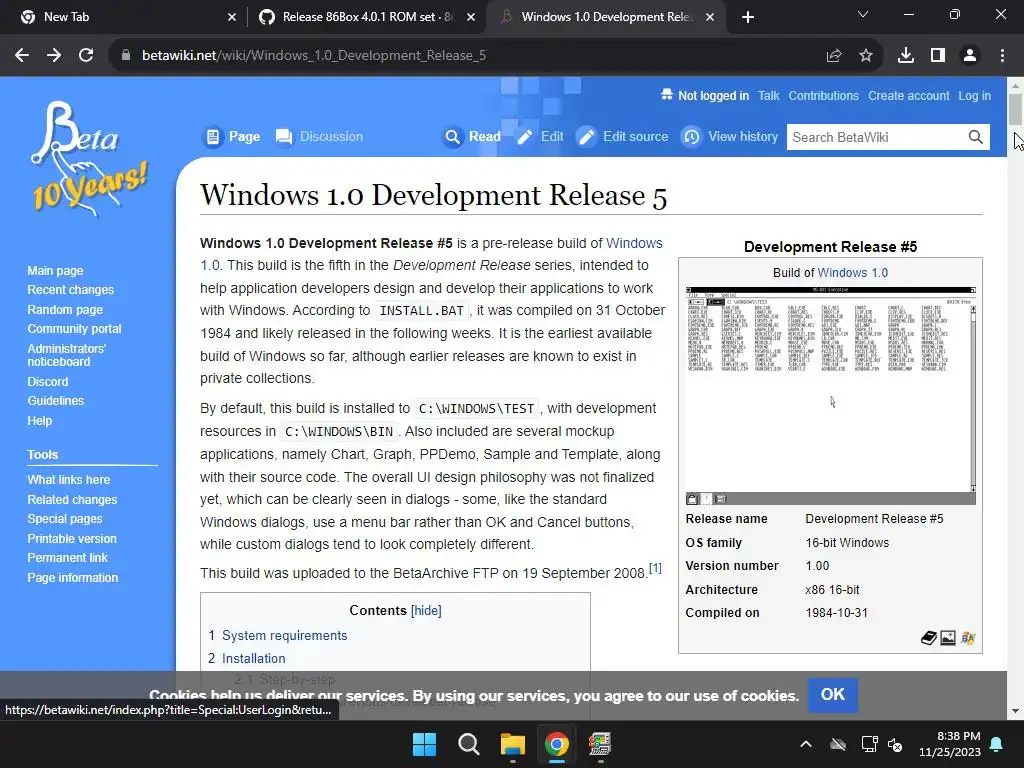Open View history
The width and height of the screenshot is (1024, 768).
pos(730,136)
